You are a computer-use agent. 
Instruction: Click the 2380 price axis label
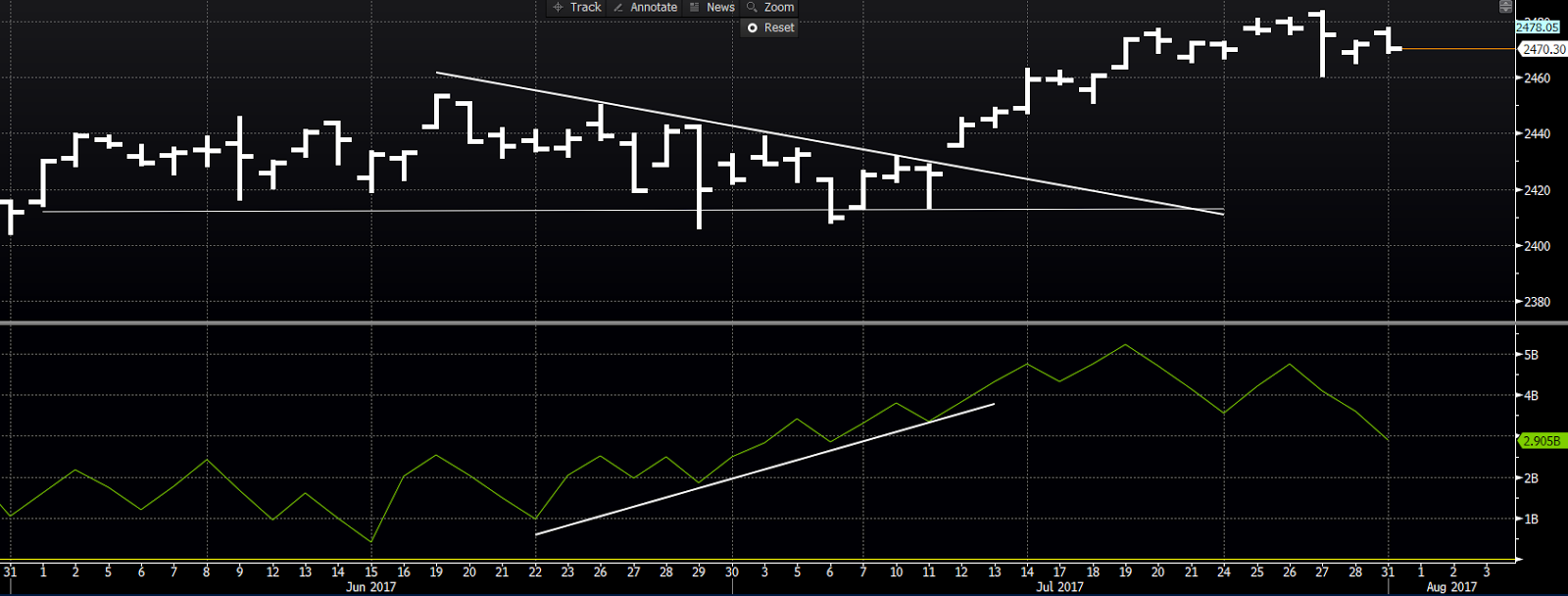click(1537, 302)
